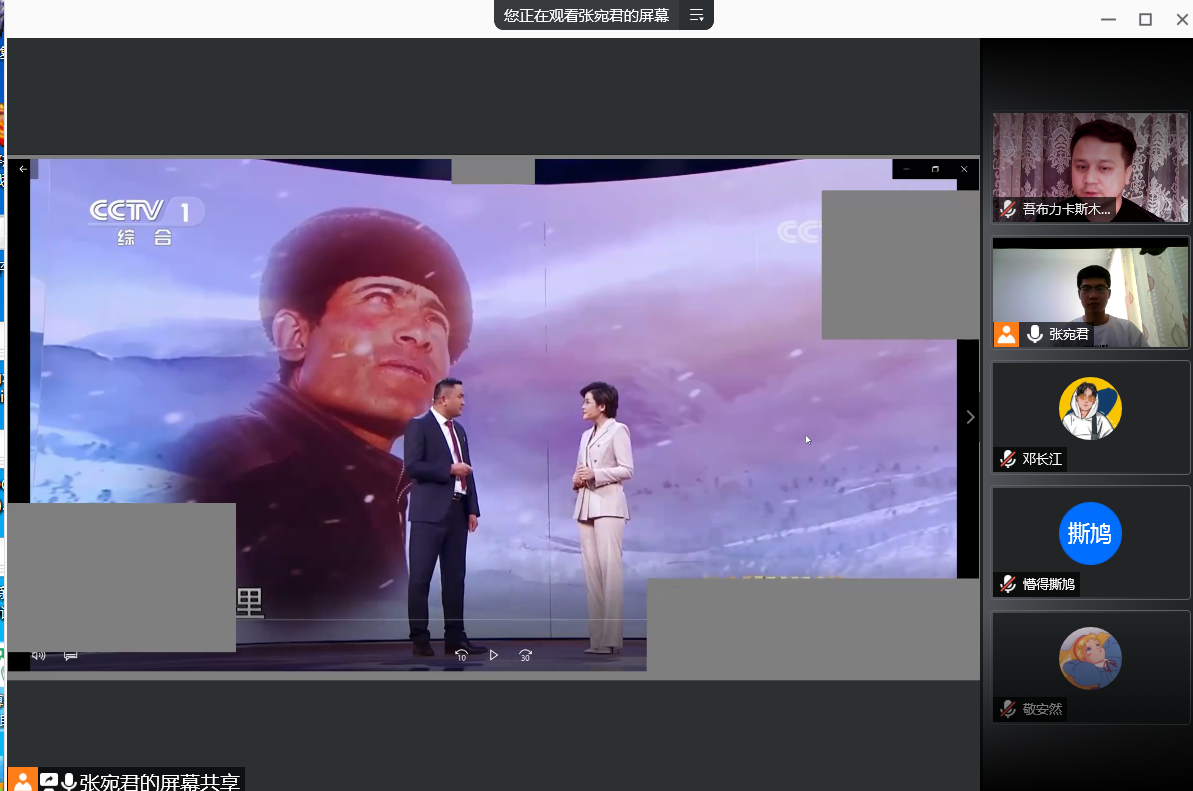Click the banner text 您正在观看张宛君的屏幕
Image resolution: width=1193 pixels, height=791 pixels.
pos(586,15)
